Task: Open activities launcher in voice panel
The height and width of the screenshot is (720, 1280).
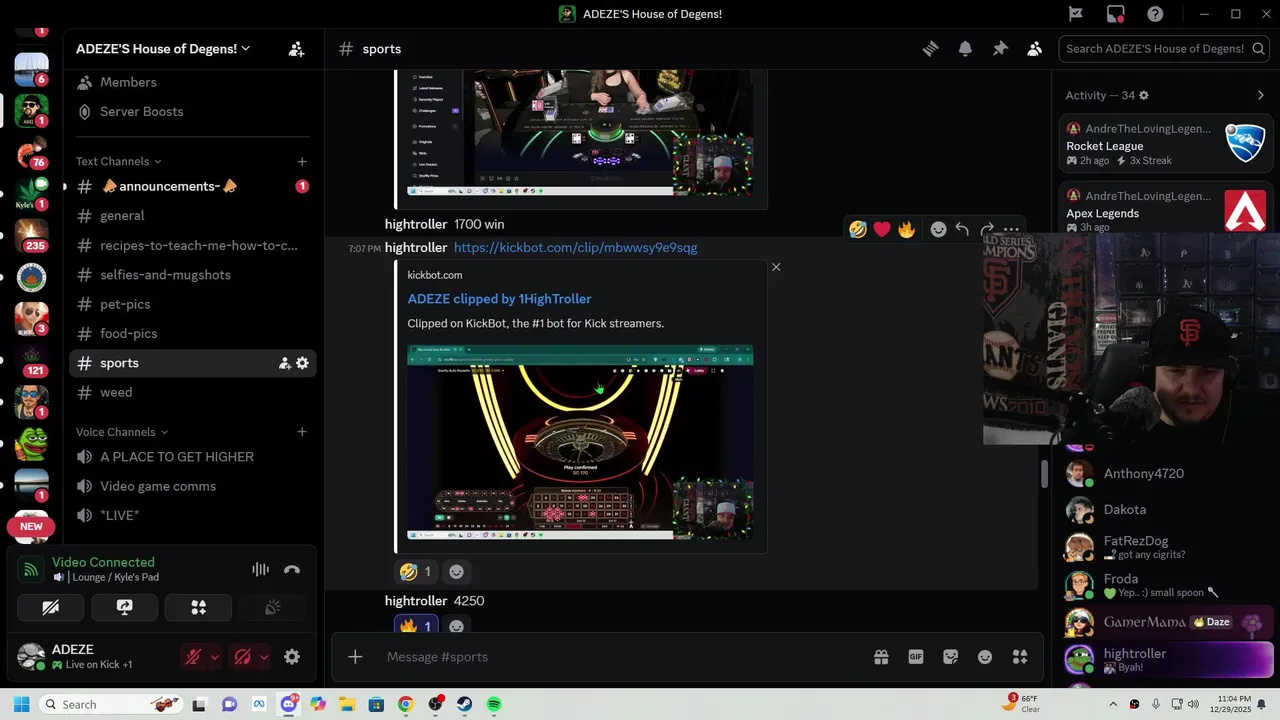Action: click(198, 607)
